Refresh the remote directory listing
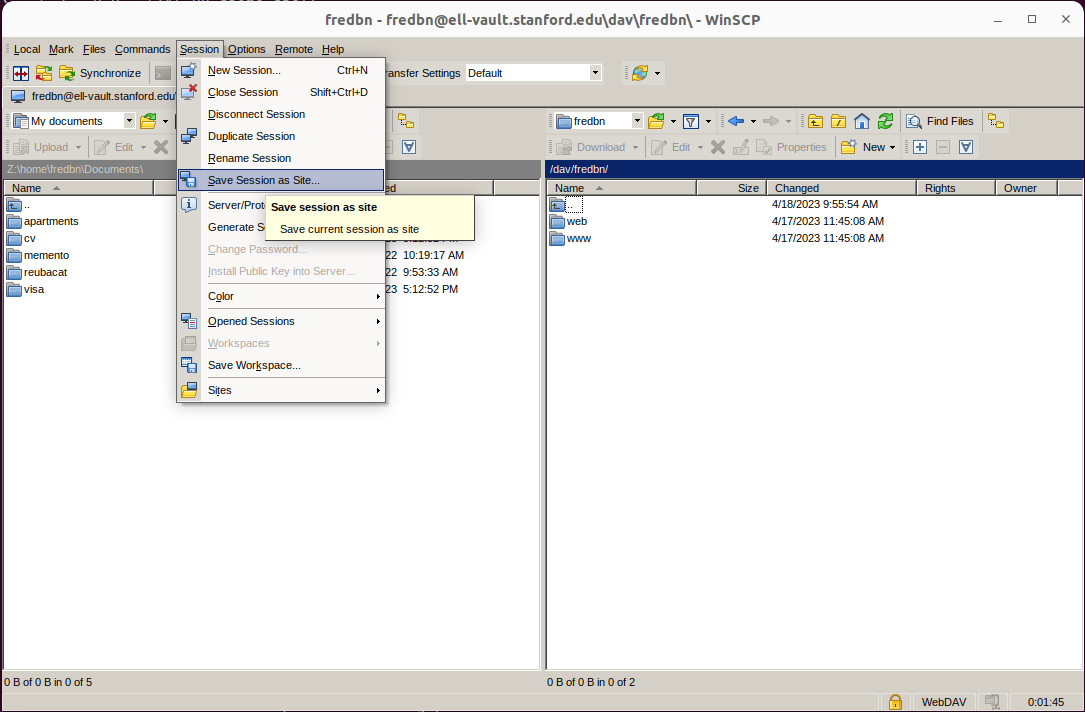1085x712 pixels. [x=885, y=121]
